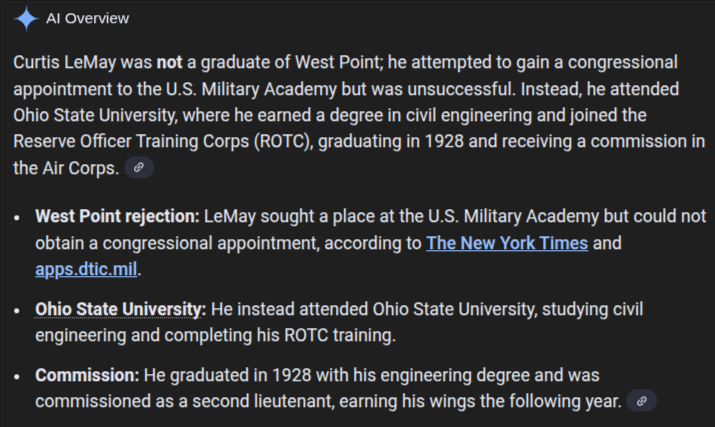Click the "West Point rejection:" bold heading
This screenshot has width=715, height=427.
[118, 216]
